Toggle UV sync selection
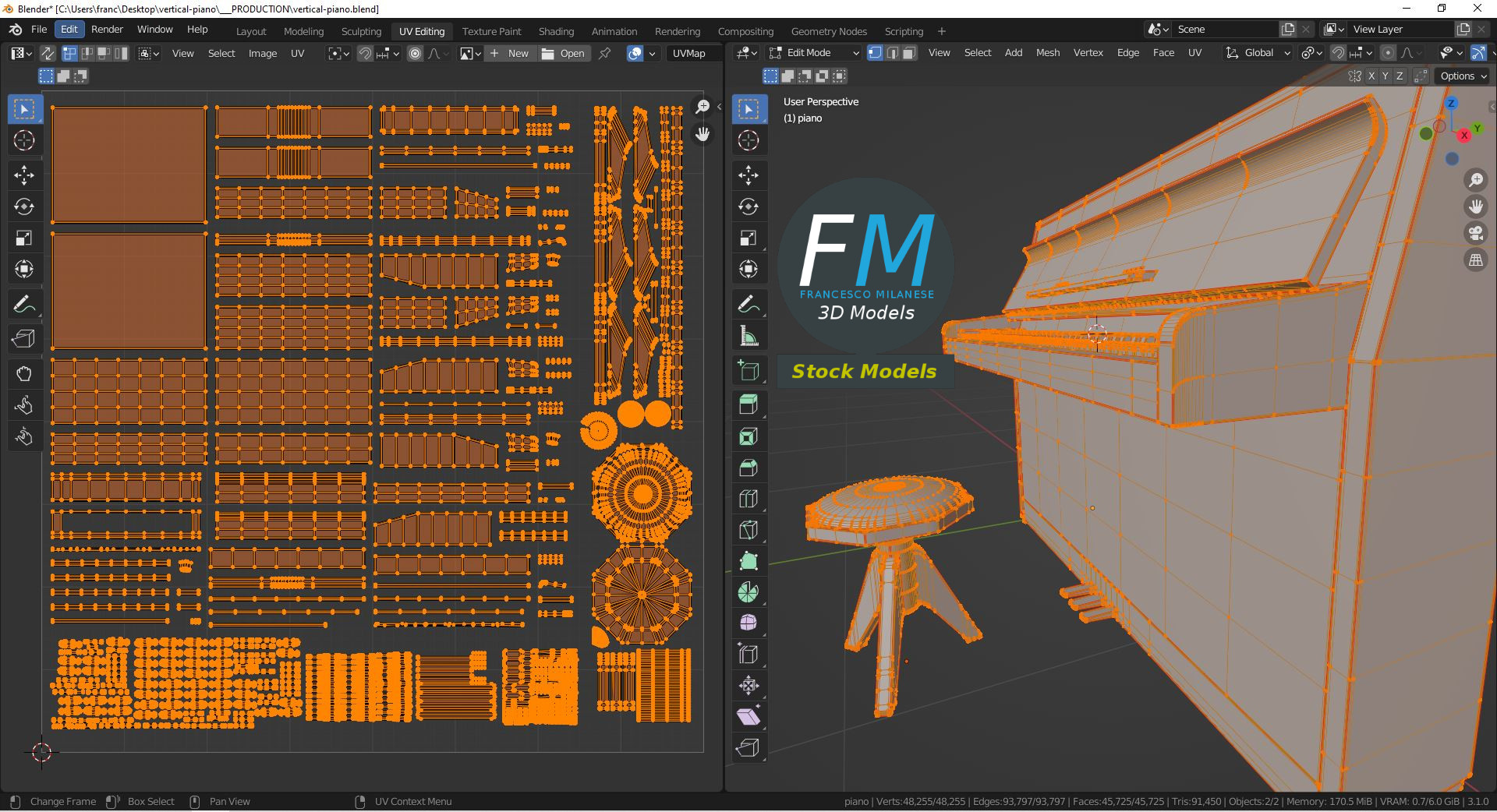Screen dimensions: 1497x812 pos(48,53)
